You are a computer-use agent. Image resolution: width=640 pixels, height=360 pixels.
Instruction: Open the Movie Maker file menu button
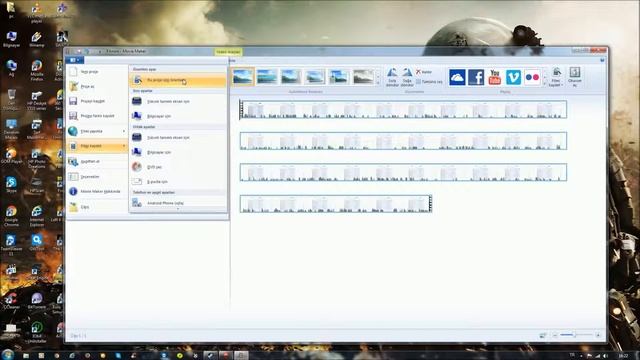coord(75,60)
